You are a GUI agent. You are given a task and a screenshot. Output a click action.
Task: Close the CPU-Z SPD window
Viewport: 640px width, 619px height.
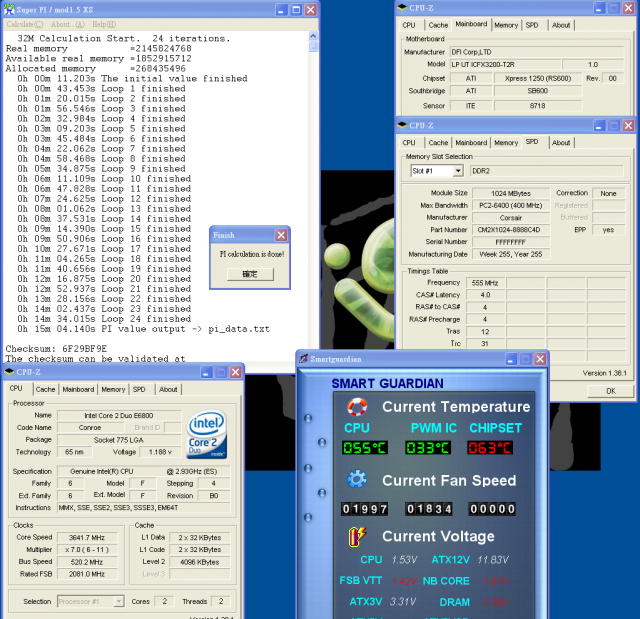pyautogui.click(x=628, y=126)
